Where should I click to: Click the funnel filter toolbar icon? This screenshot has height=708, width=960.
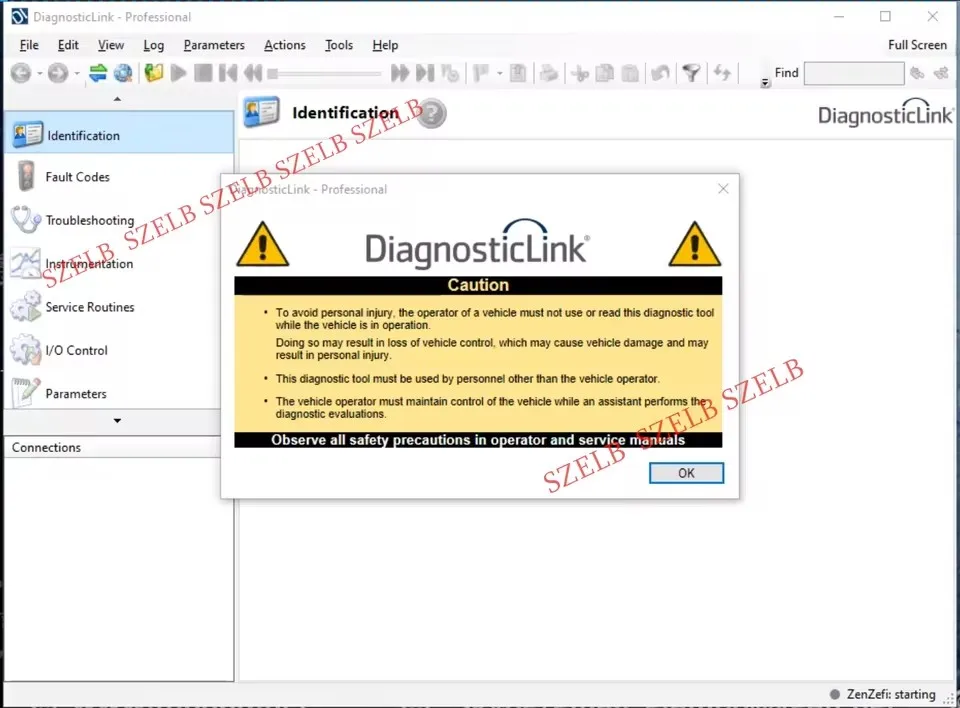click(691, 73)
